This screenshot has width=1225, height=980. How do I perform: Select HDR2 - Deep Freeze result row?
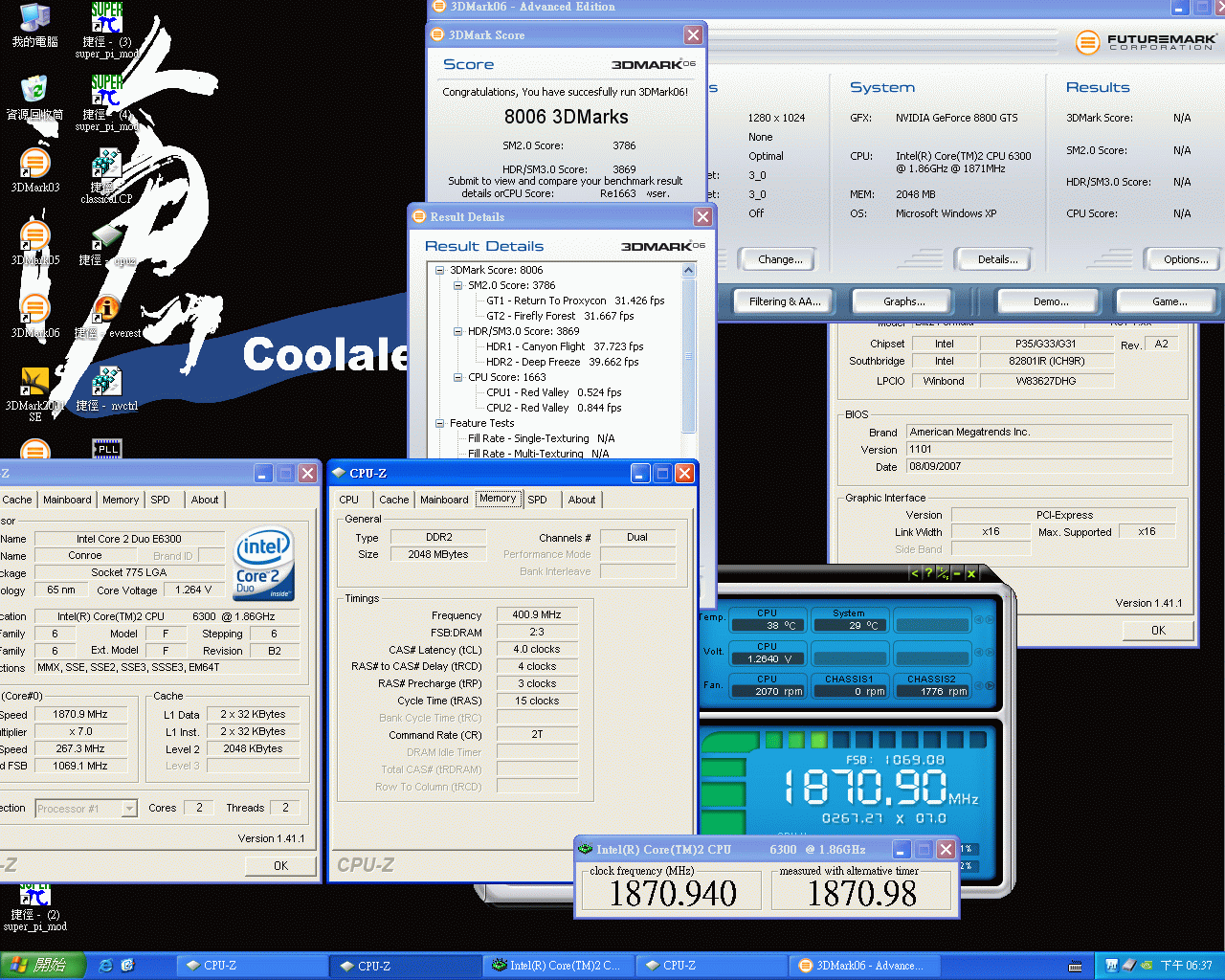[x=562, y=362]
